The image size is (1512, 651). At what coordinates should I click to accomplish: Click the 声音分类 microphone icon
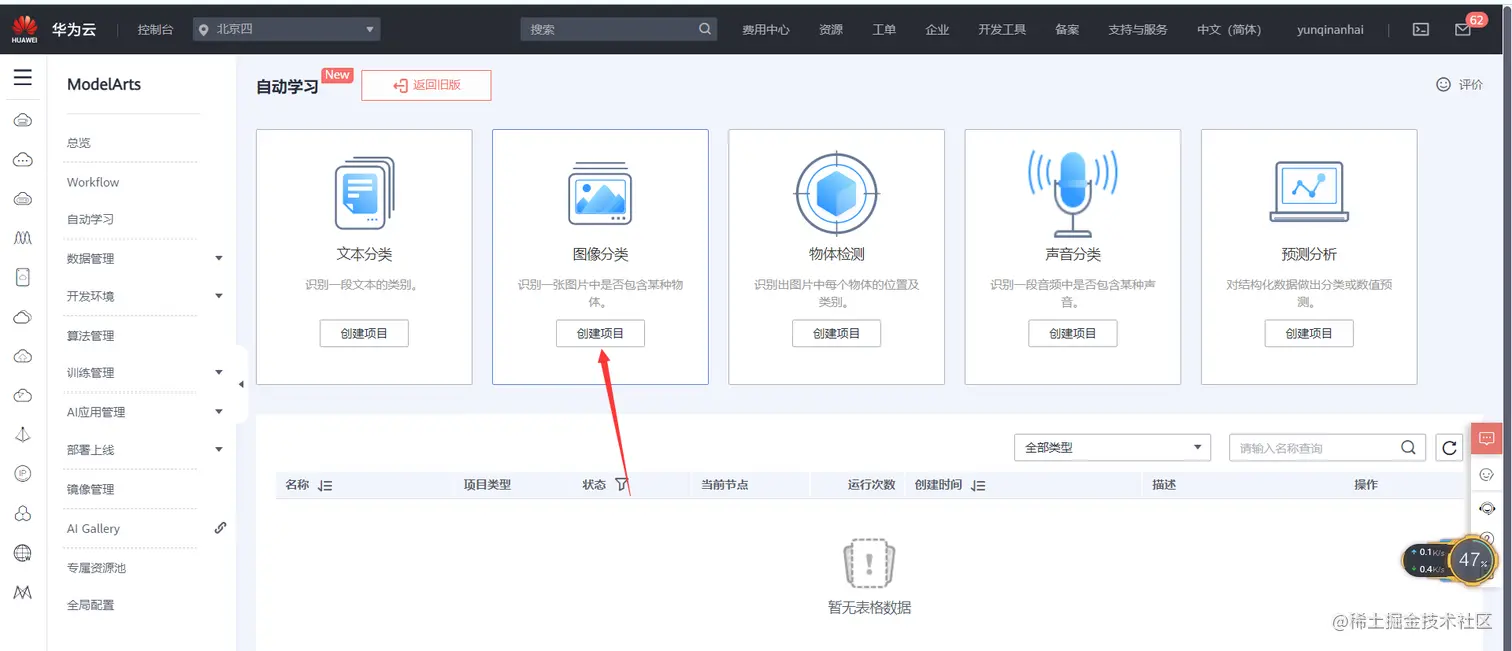1072,193
